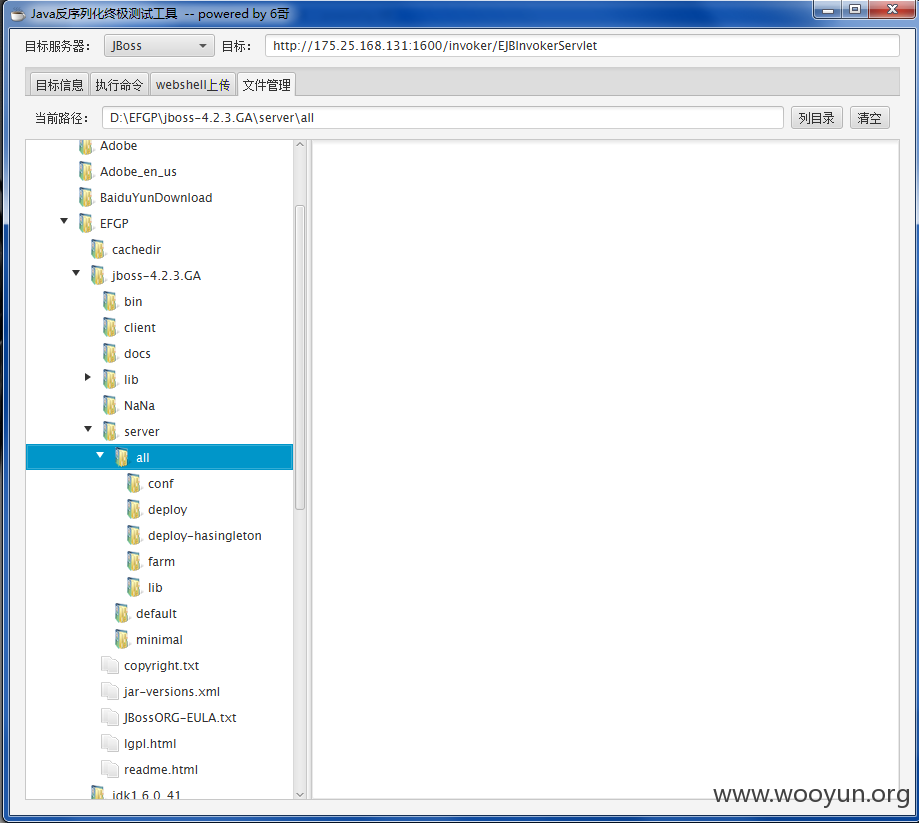Click the JBossORG-EULA.txt file icon
Image resolution: width=919 pixels, height=823 pixels.
click(110, 717)
